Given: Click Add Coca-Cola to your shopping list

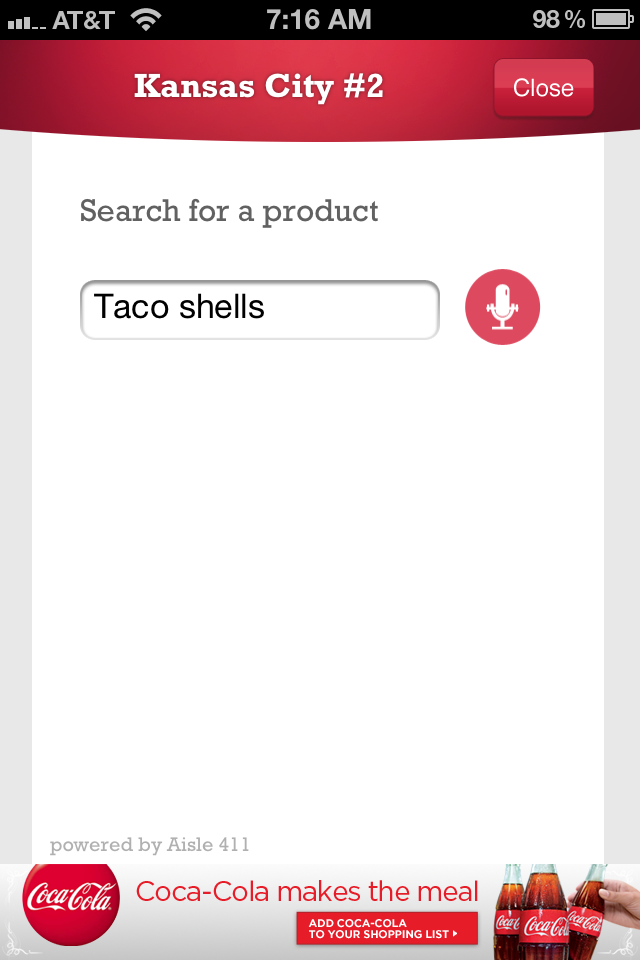Looking at the screenshot, I should (387, 928).
